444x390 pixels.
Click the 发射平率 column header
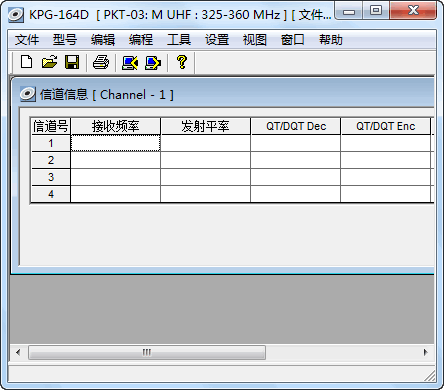tap(205, 126)
